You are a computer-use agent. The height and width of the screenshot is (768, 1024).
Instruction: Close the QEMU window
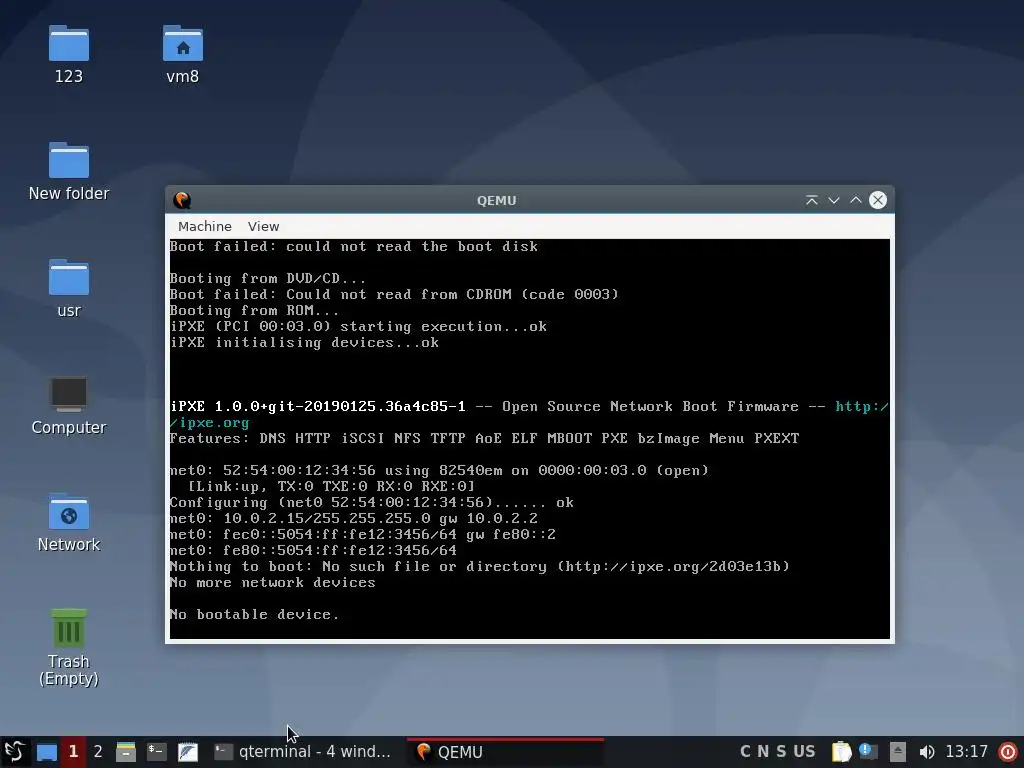point(878,200)
